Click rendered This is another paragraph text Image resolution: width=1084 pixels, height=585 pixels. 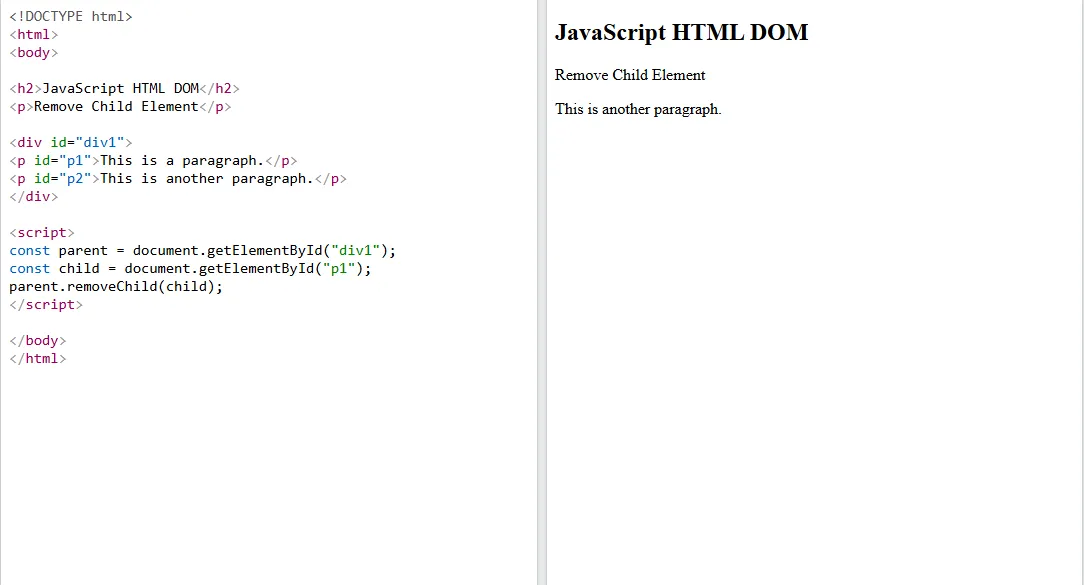[x=638, y=109]
